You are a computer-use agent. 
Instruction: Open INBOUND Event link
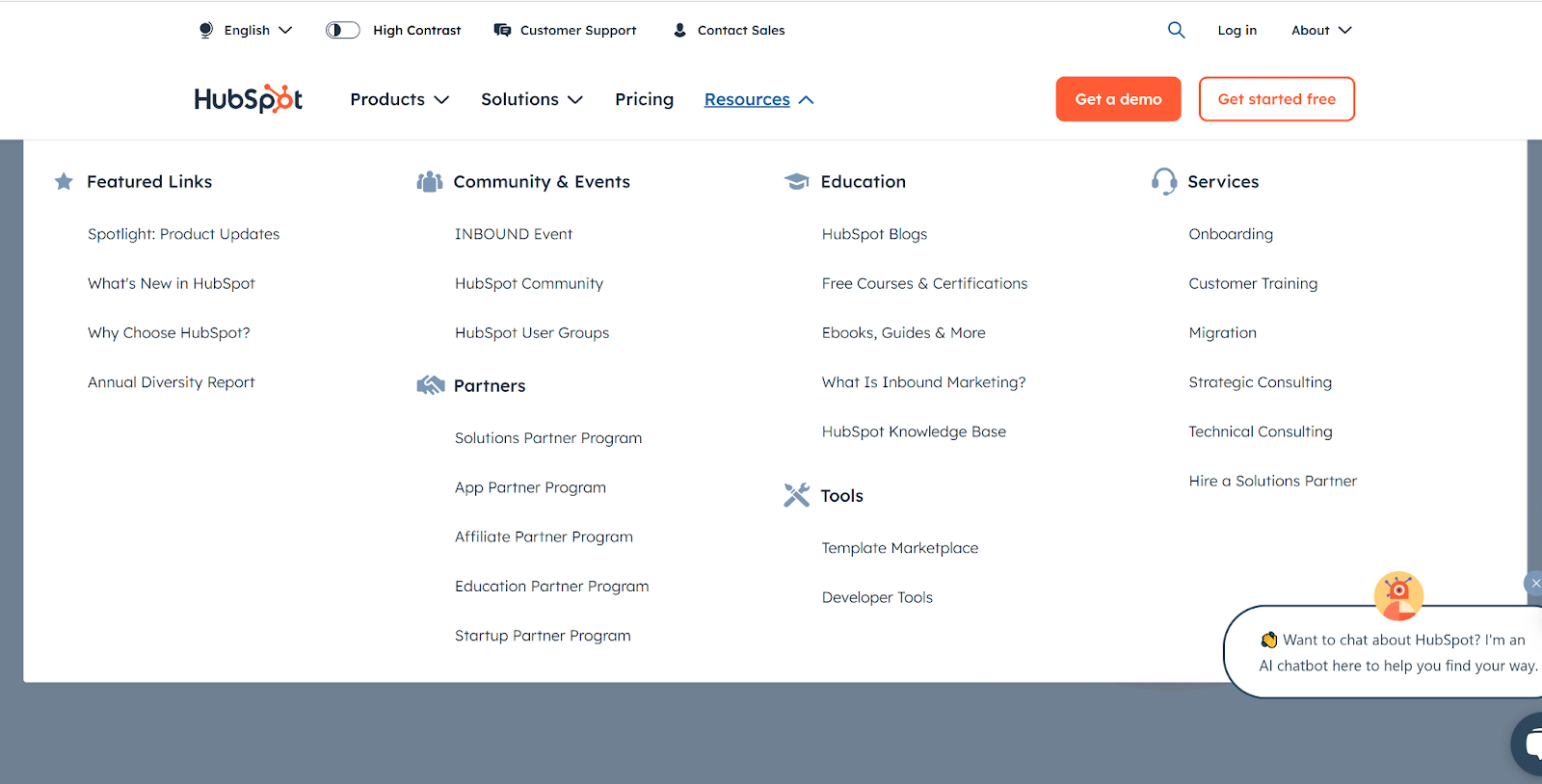click(x=514, y=234)
